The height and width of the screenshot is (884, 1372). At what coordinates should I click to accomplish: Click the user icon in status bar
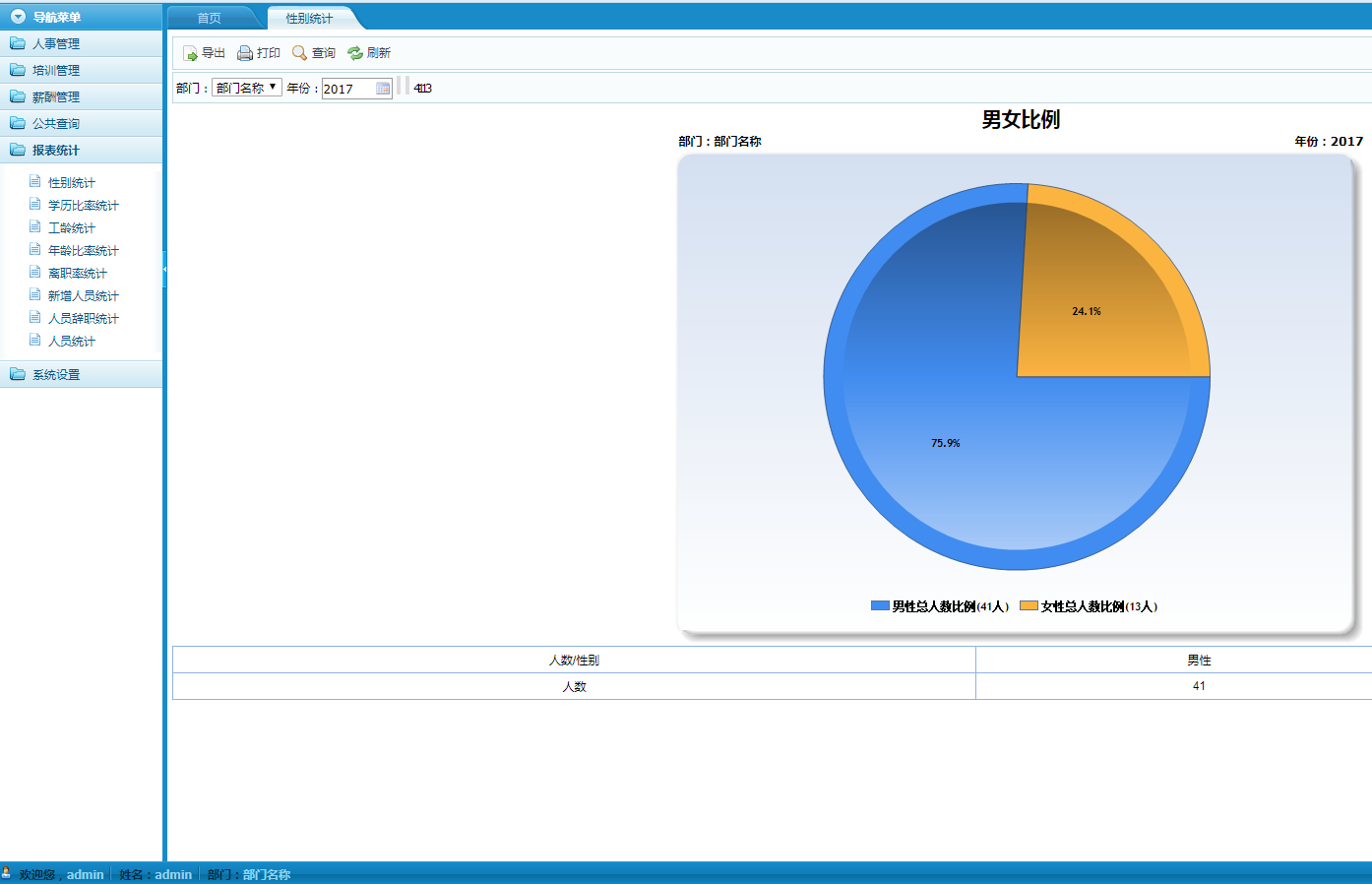(7, 873)
